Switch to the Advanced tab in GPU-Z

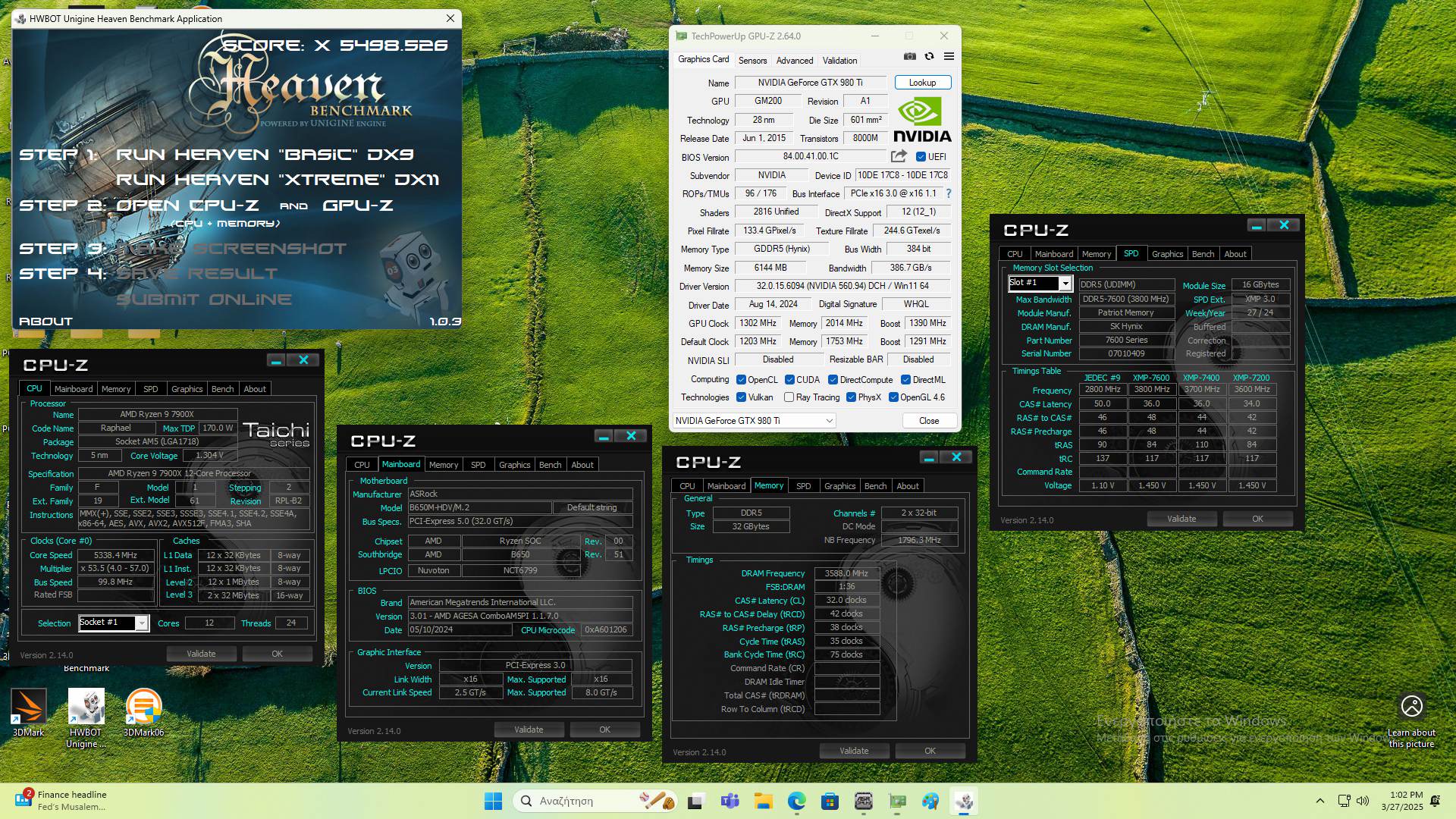coord(794,61)
